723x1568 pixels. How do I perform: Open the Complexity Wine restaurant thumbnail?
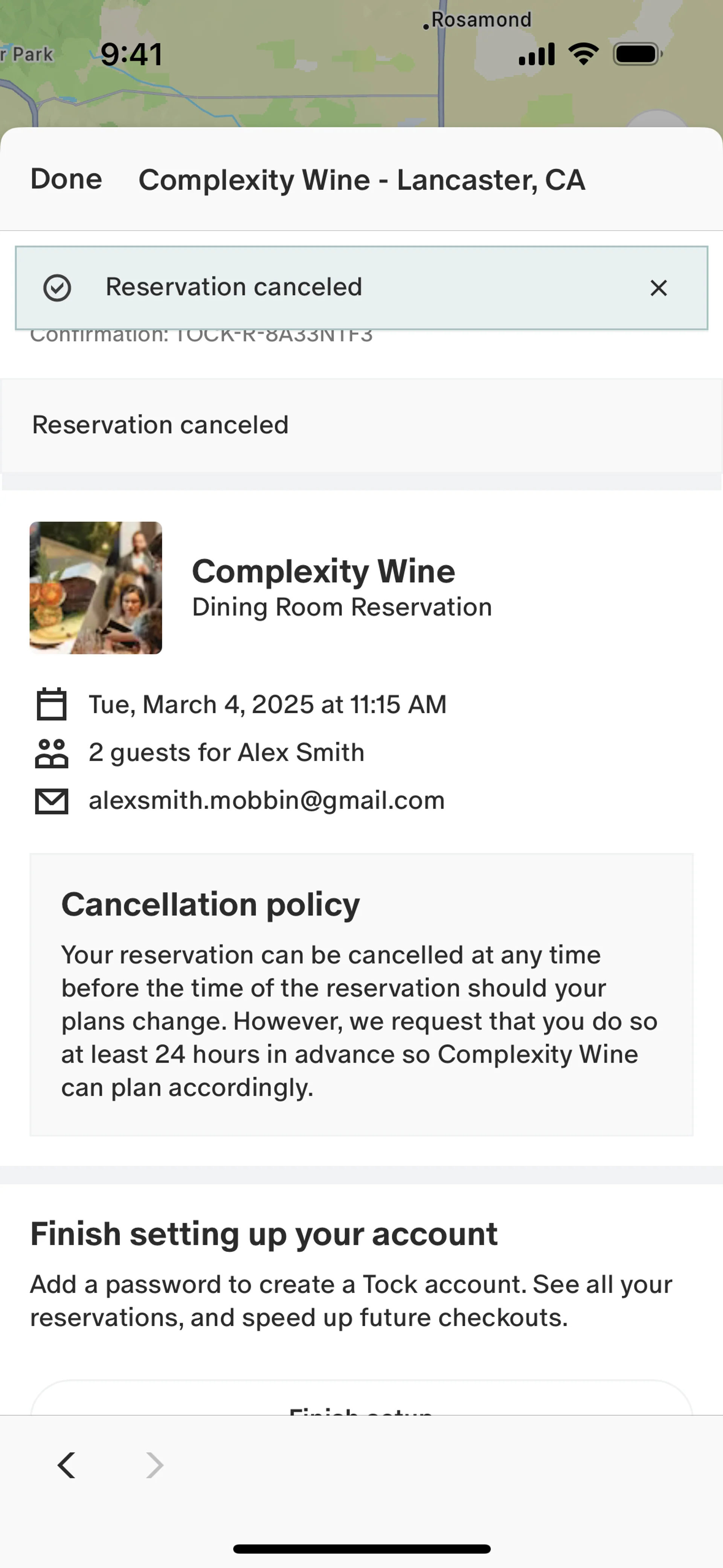96,588
